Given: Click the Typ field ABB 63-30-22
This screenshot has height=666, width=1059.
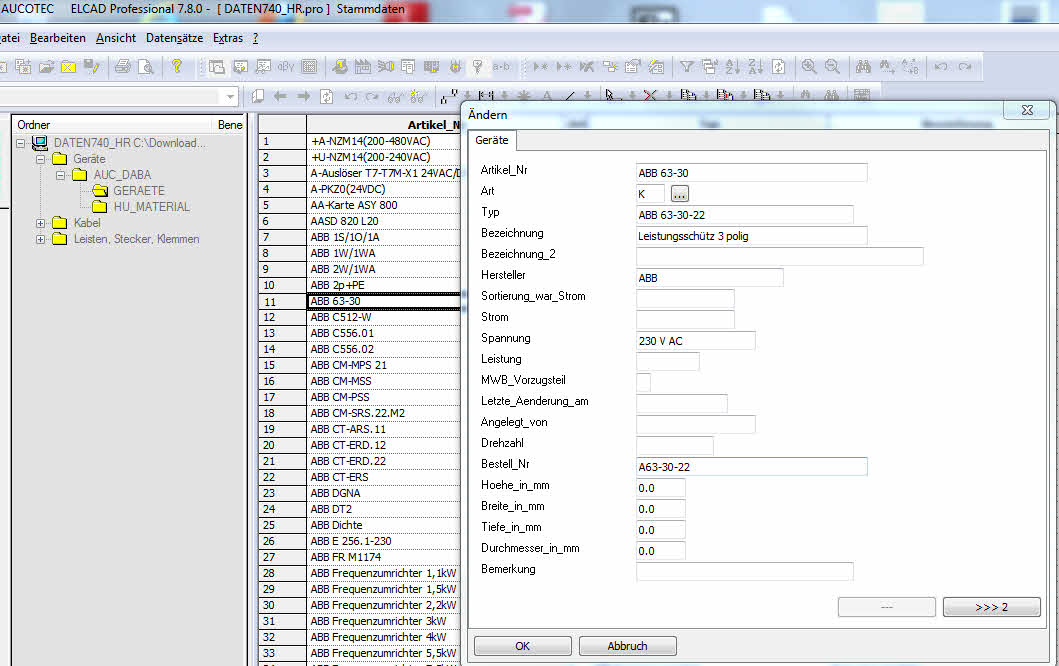Looking at the screenshot, I should pos(744,215).
